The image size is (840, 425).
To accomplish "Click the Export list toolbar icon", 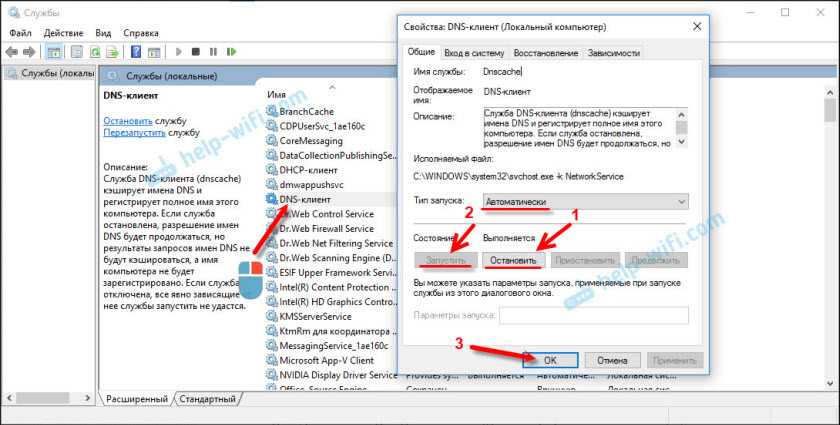I will click(x=112, y=51).
